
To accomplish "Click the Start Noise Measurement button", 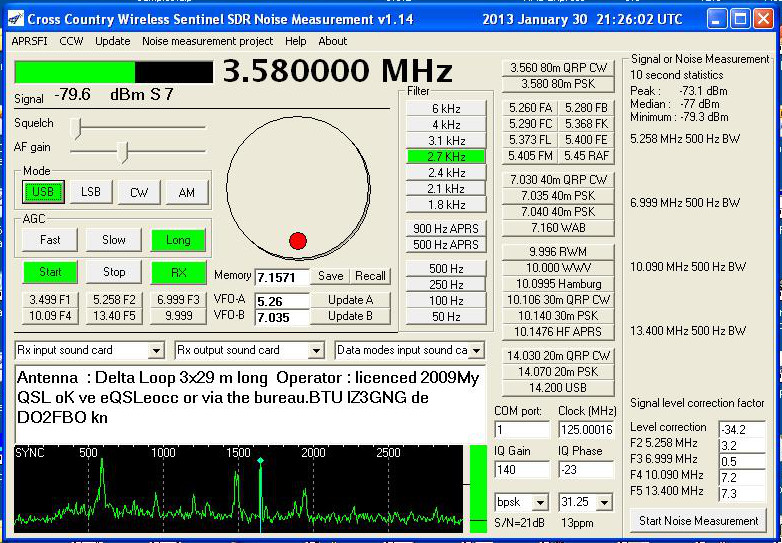I will click(x=698, y=521).
